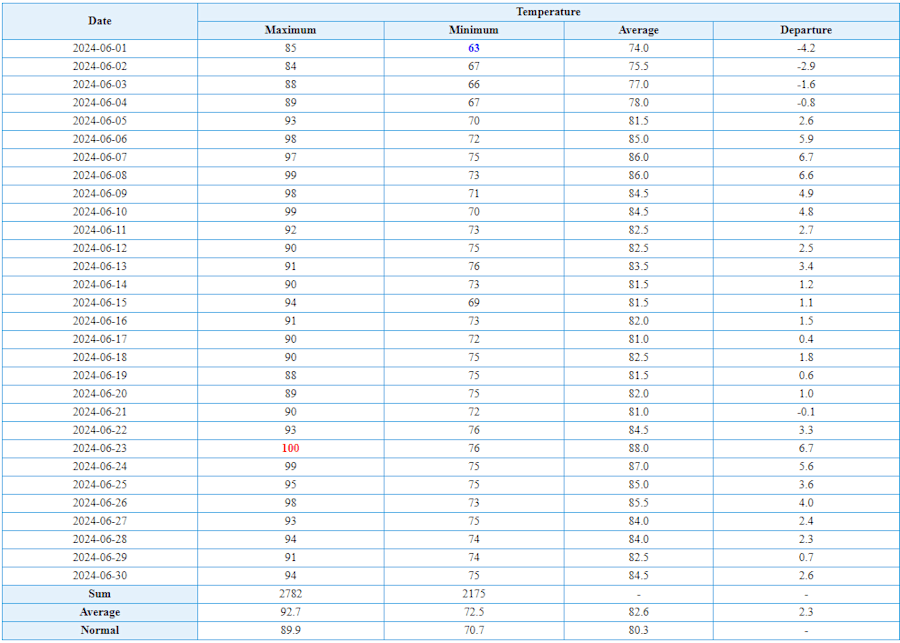The height and width of the screenshot is (643, 900).
Task: Select the date cell 2024-06-23
Action: 100,449
